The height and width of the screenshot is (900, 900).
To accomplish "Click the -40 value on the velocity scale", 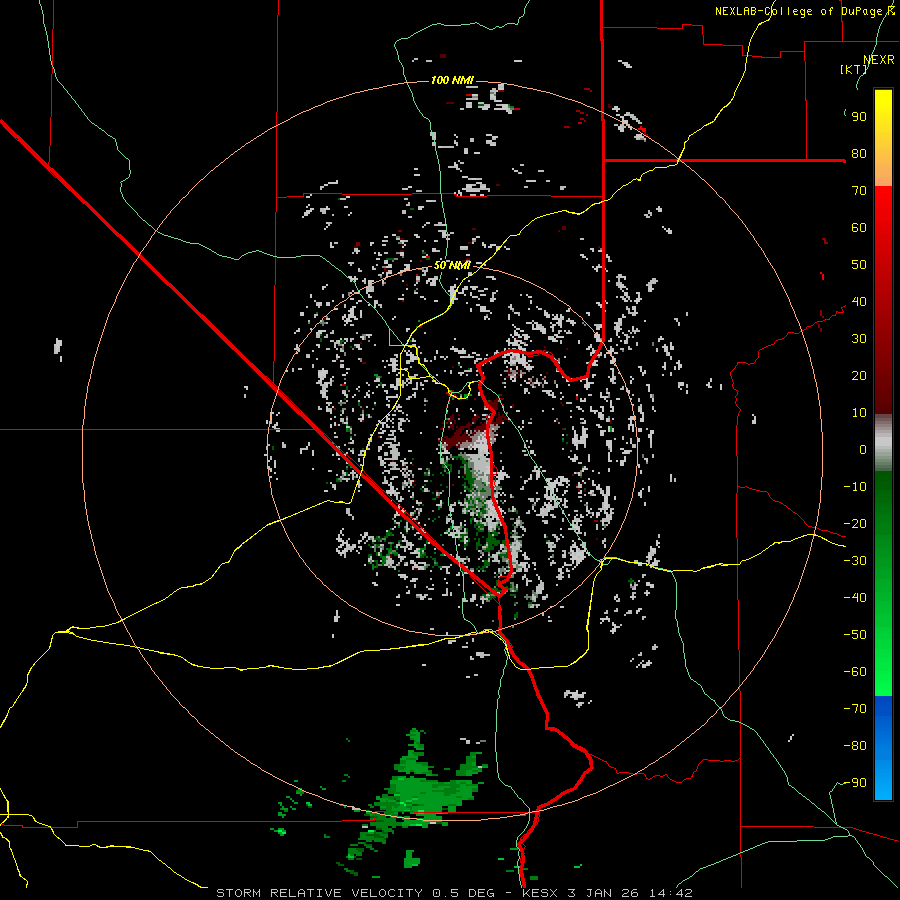I will pyautogui.click(x=855, y=598).
